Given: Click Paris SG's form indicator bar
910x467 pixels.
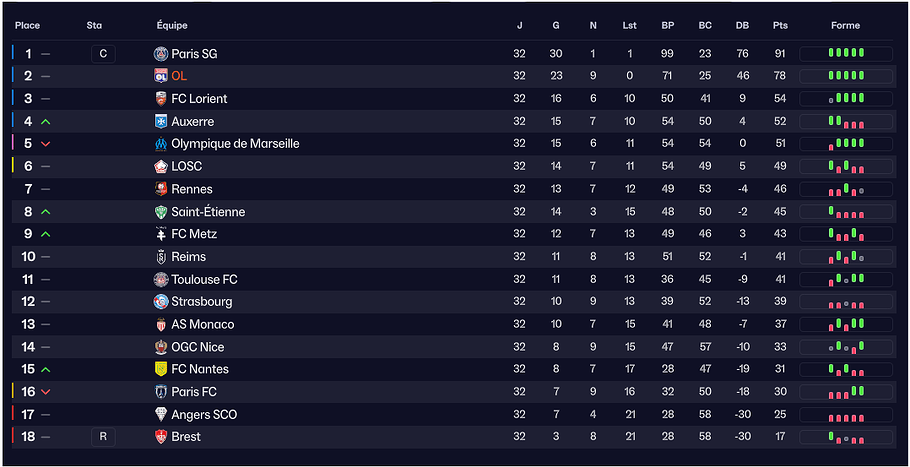Looking at the screenshot, I should (846, 53).
